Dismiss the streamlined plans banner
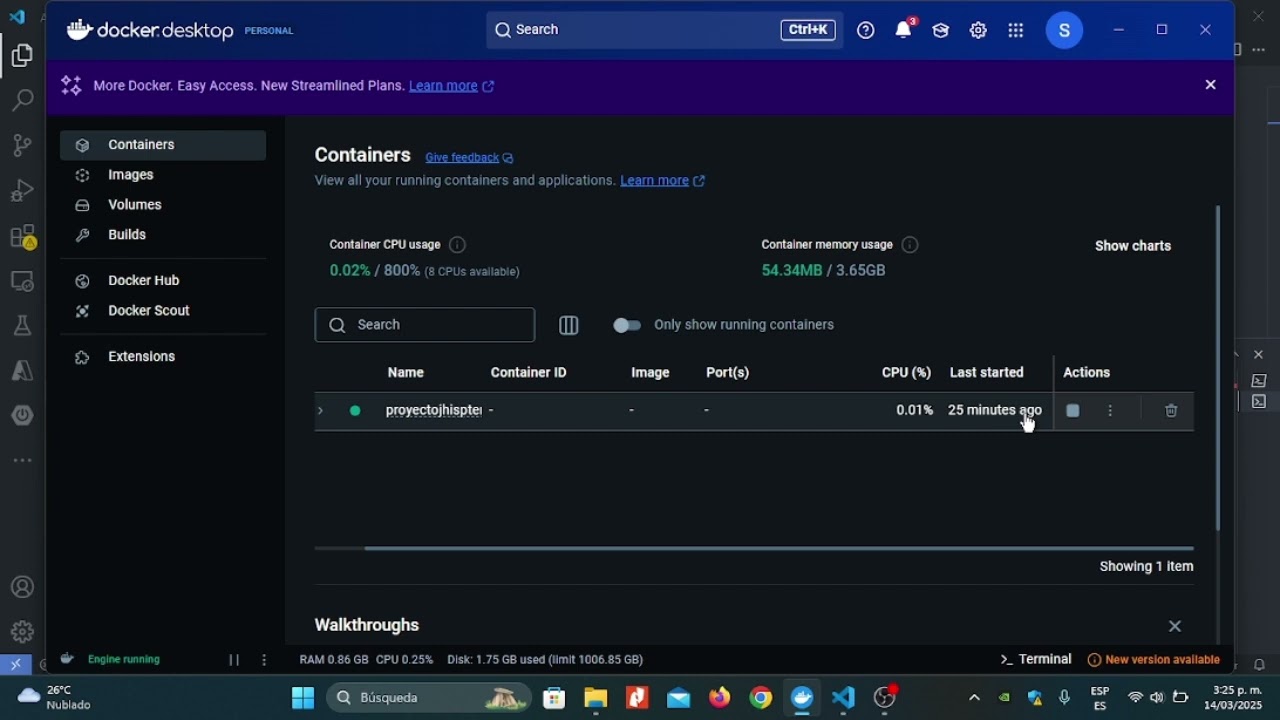The width and height of the screenshot is (1280, 720). 1210,85
